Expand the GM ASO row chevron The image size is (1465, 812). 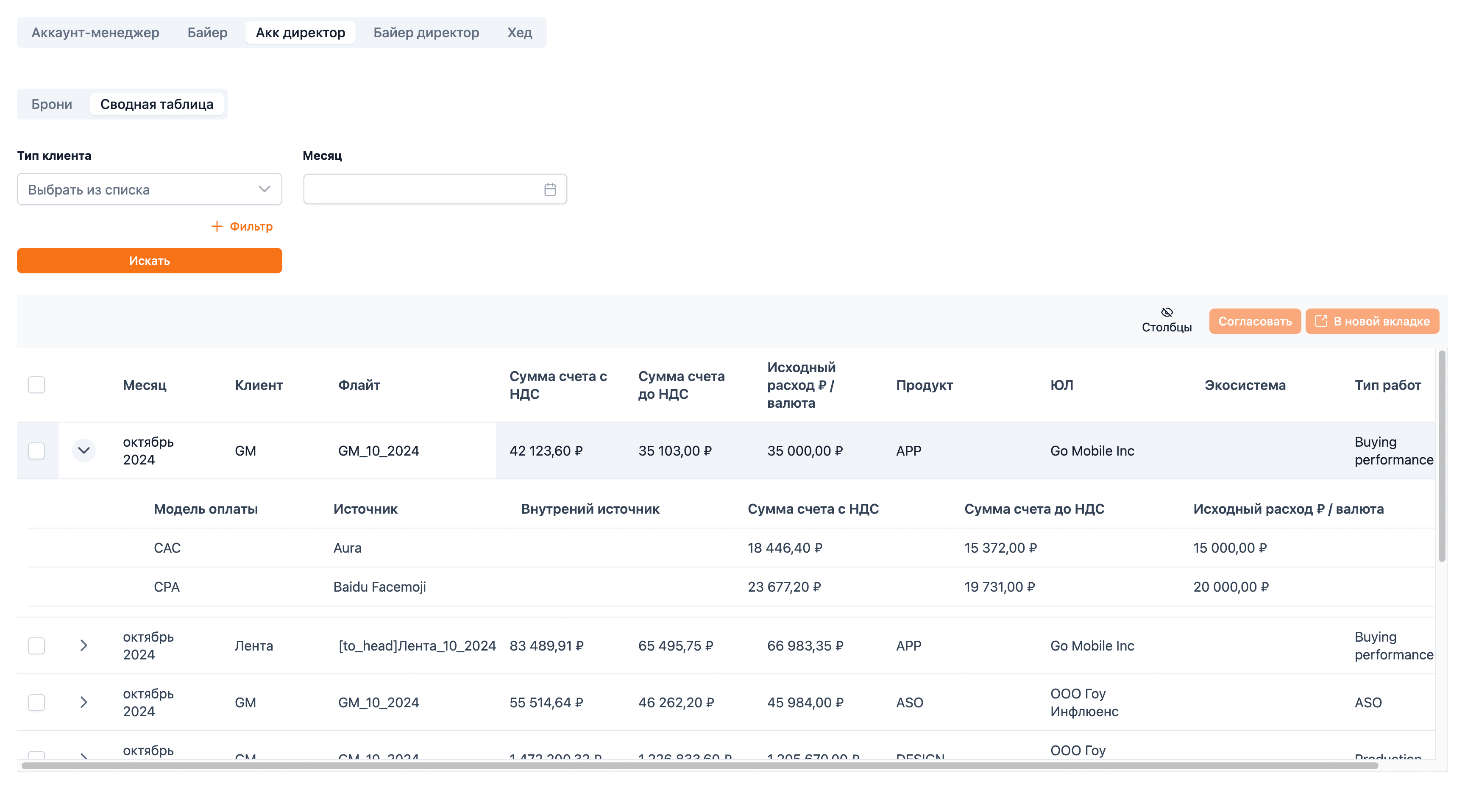(84, 702)
